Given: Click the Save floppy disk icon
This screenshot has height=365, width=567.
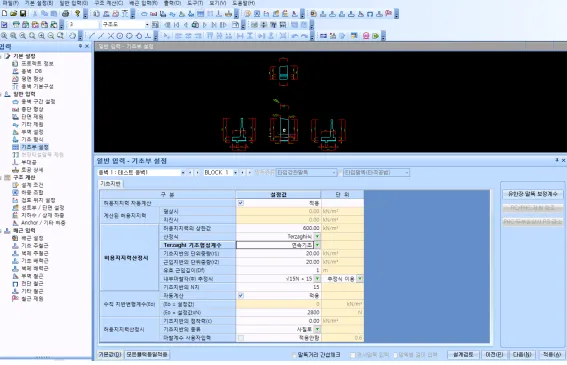Looking at the screenshot, I should [23, 14].
